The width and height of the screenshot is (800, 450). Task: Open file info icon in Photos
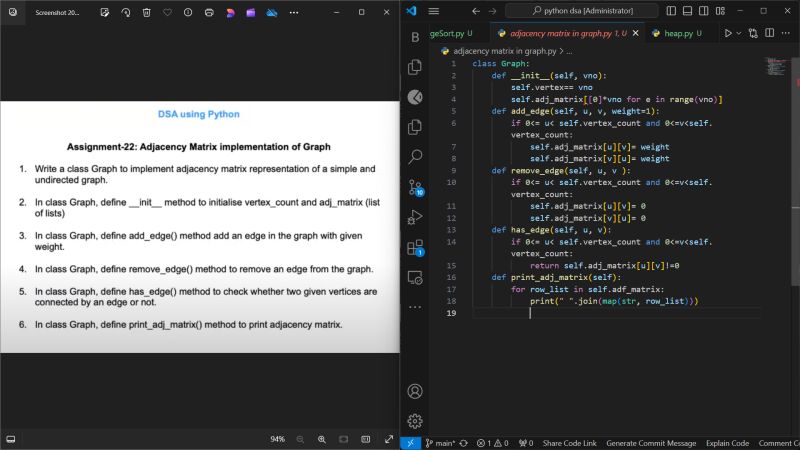pyautogui.click(x=188, y=12)
